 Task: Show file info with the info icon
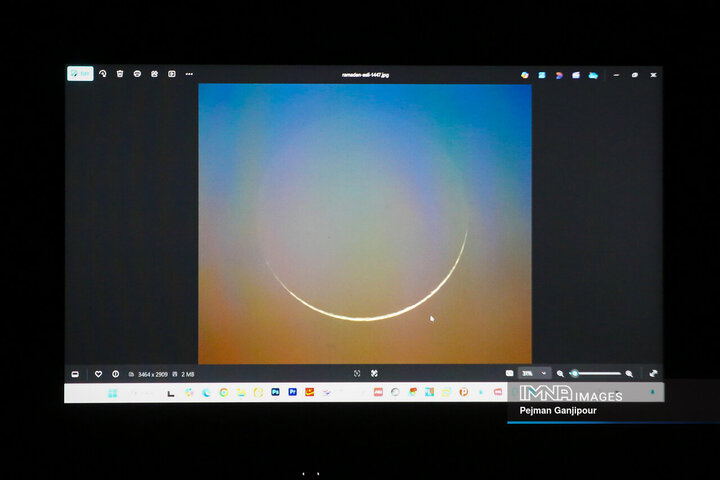(x=115, y=374)
